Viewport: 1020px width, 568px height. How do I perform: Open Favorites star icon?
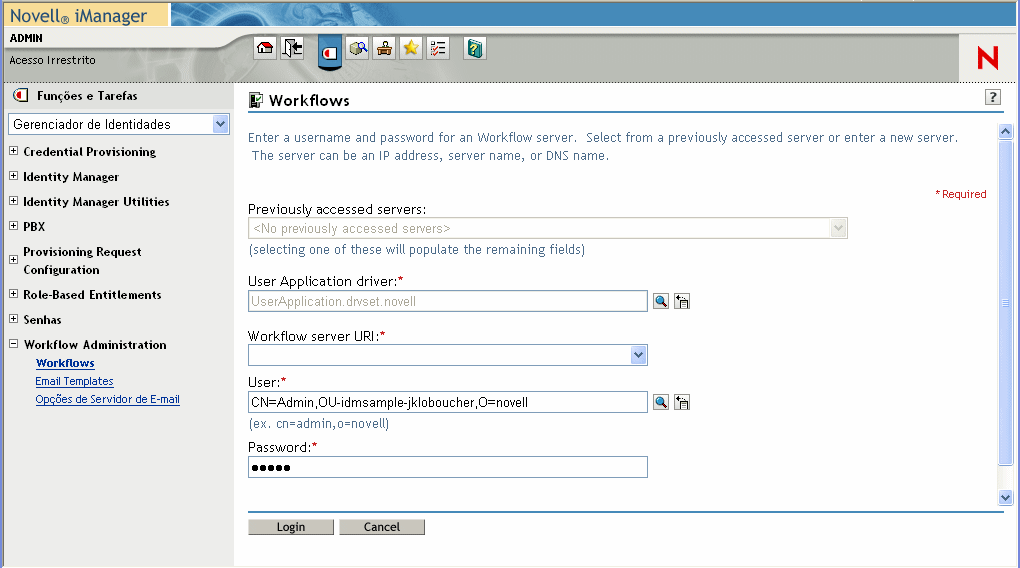[411, 48]
